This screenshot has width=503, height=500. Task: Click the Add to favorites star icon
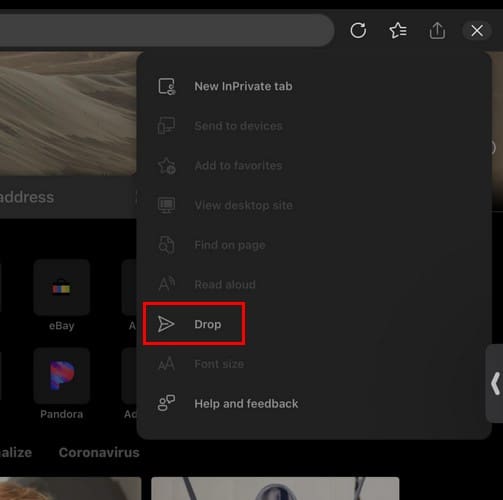[167, 165]
